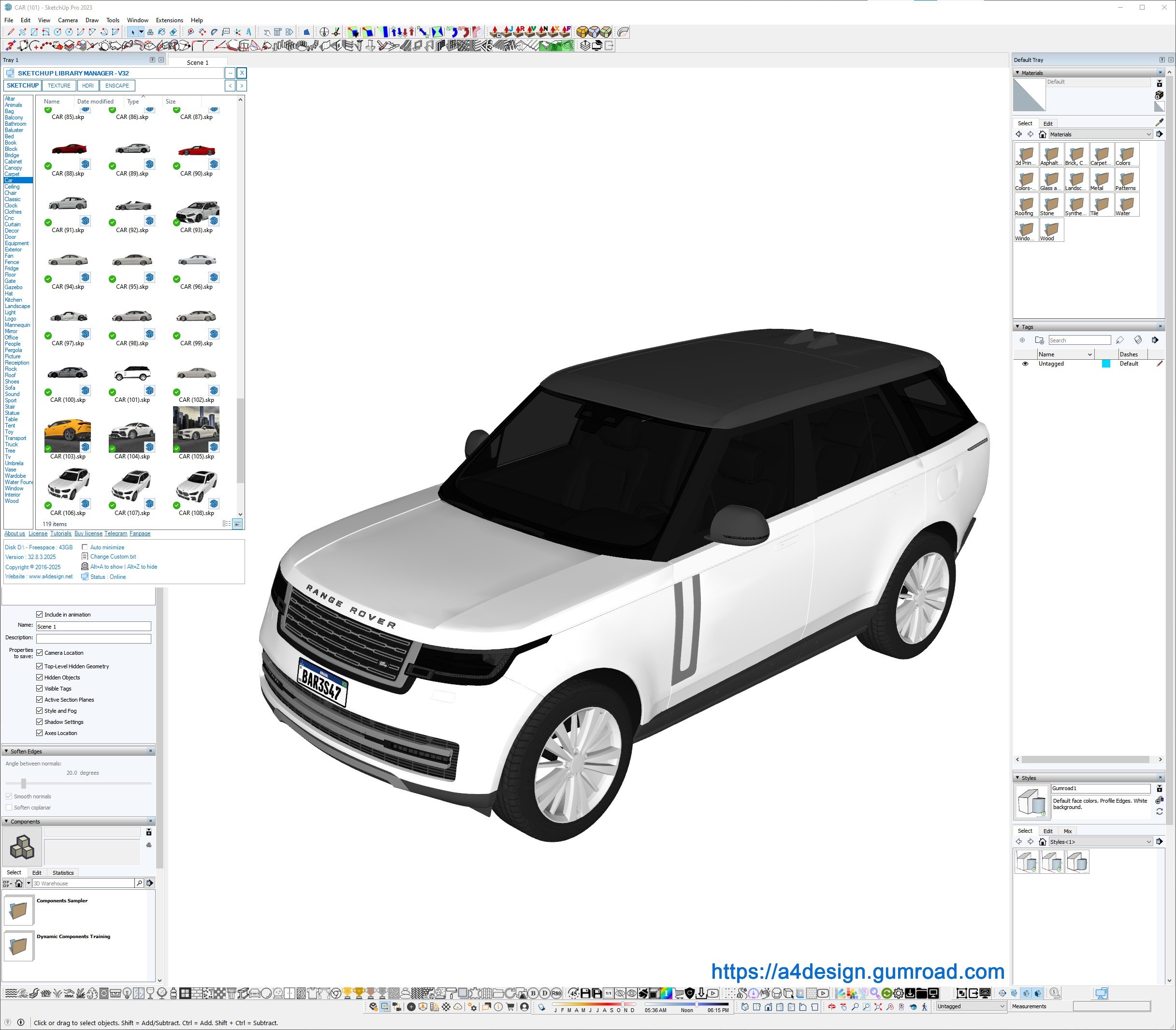Open the Extensions menu
Screen dimensions: 1176x1030
coord(169,20)
